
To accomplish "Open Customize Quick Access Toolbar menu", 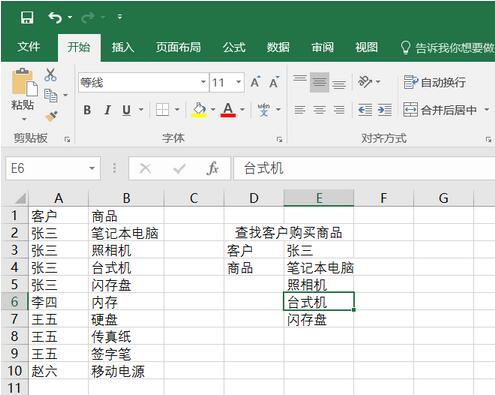I will [119, 17].
